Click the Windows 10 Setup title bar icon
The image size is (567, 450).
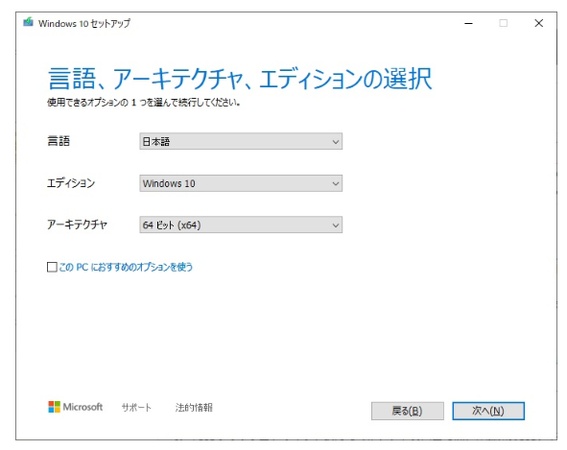coord(28,22)
